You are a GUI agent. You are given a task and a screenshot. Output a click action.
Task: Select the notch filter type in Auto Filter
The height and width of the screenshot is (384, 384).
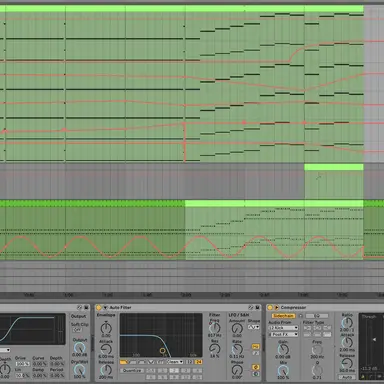151,362
